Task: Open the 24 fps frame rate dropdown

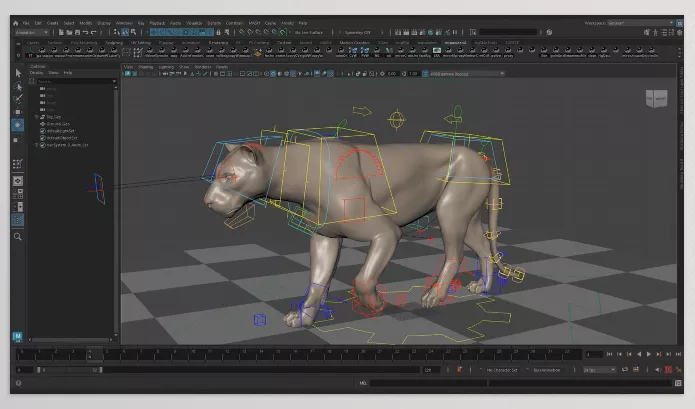Action: click(599, 370)
